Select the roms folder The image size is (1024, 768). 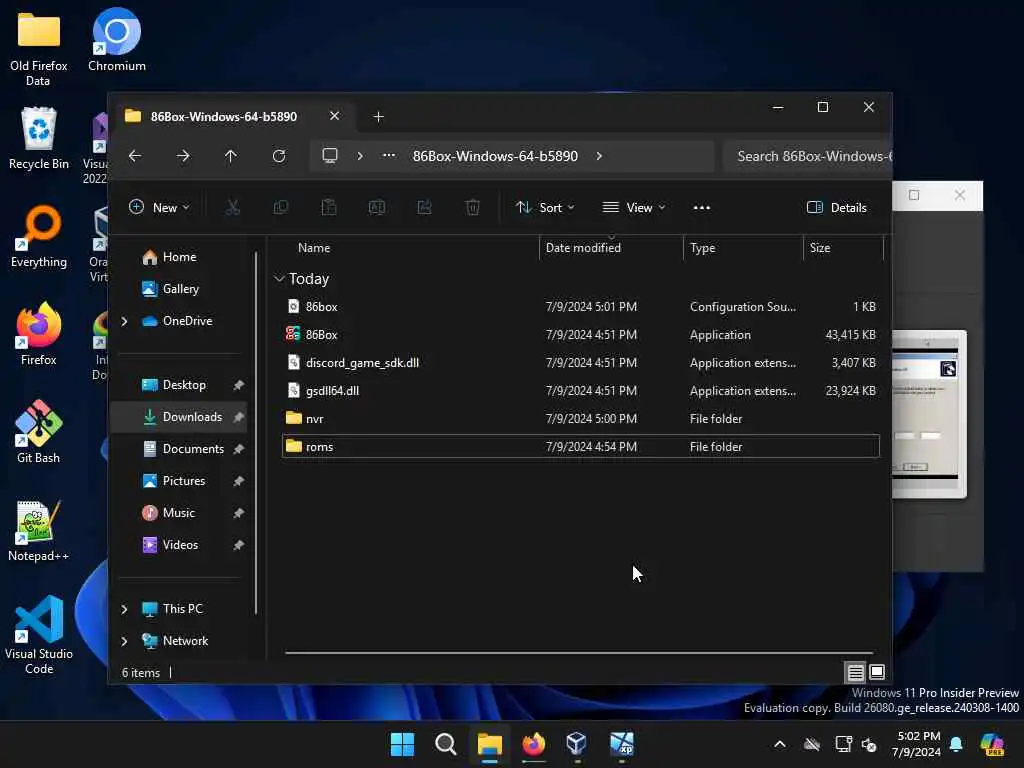point(581,447)
